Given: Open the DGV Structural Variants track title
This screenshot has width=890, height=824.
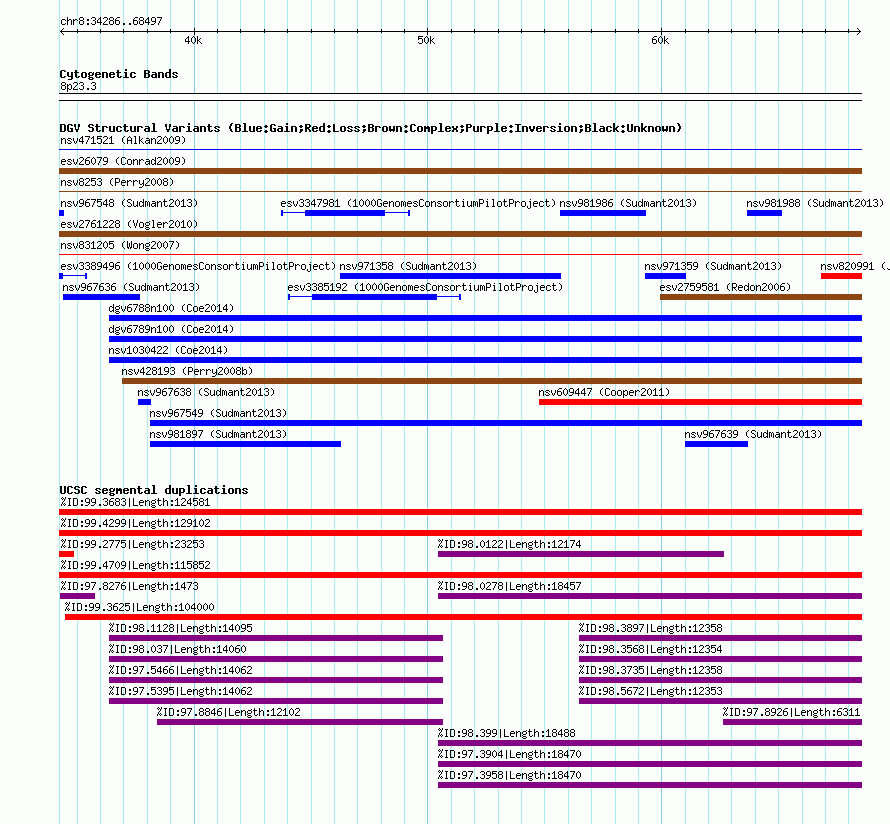Looking at the screenshot, I should tap(371, 128).
